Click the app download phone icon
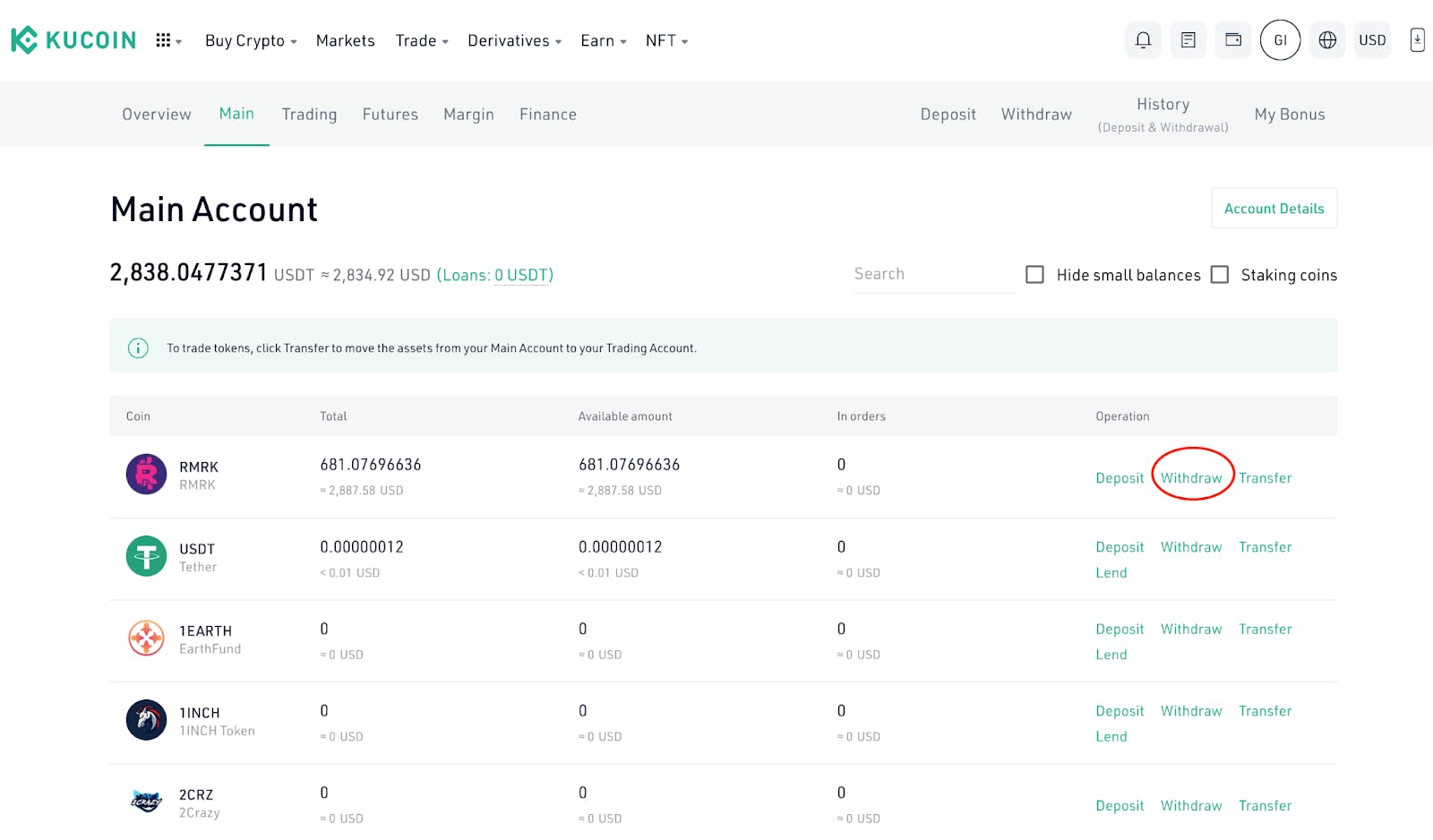 [1417, 40]
